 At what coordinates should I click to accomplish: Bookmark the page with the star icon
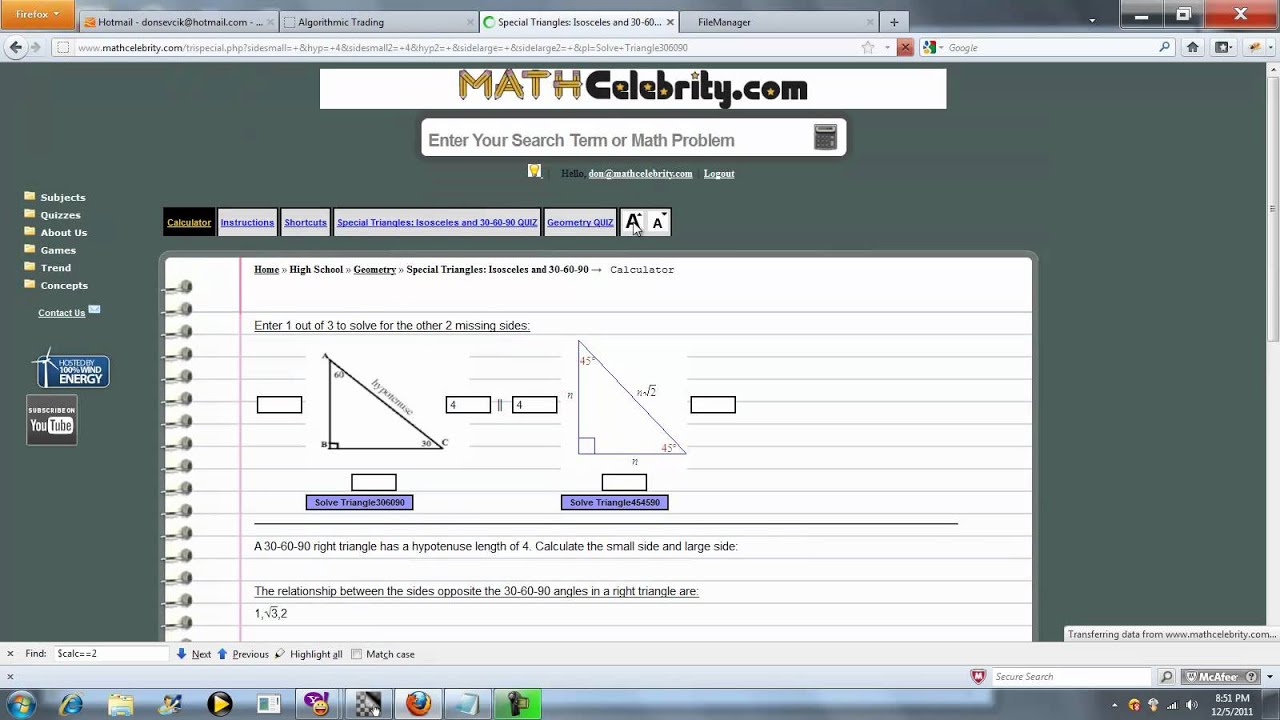pos(868,47)
